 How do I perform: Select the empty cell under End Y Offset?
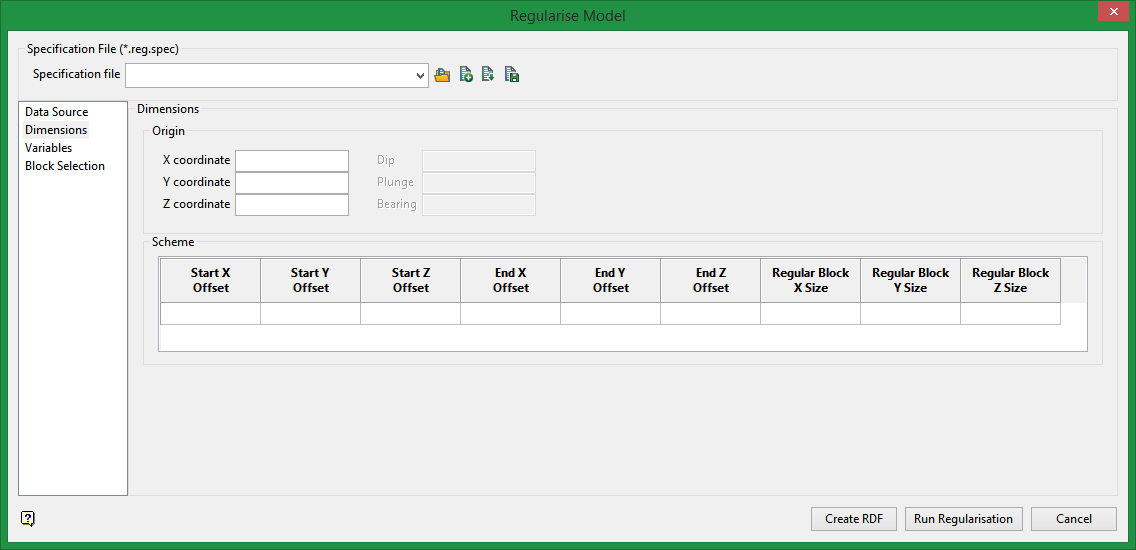coord(610,314)
